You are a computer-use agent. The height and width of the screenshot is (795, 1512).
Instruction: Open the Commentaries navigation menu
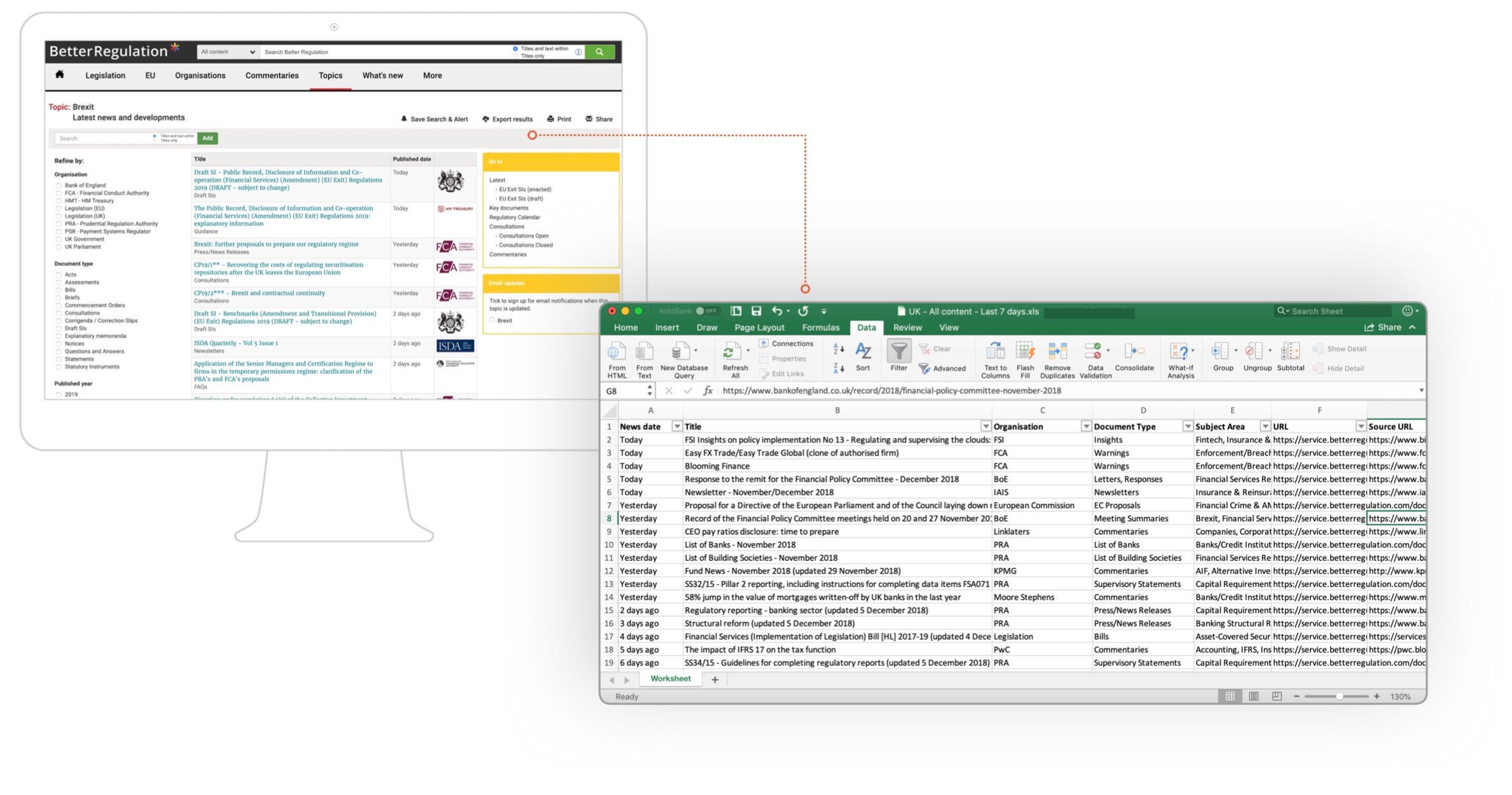(x=271, y=76)
